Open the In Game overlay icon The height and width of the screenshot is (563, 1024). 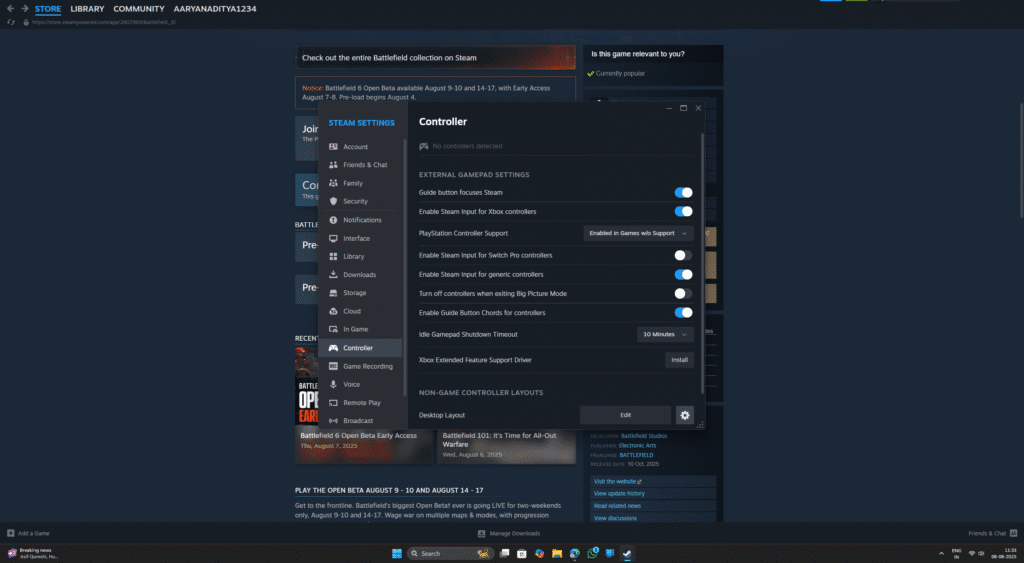coord(333,330)
